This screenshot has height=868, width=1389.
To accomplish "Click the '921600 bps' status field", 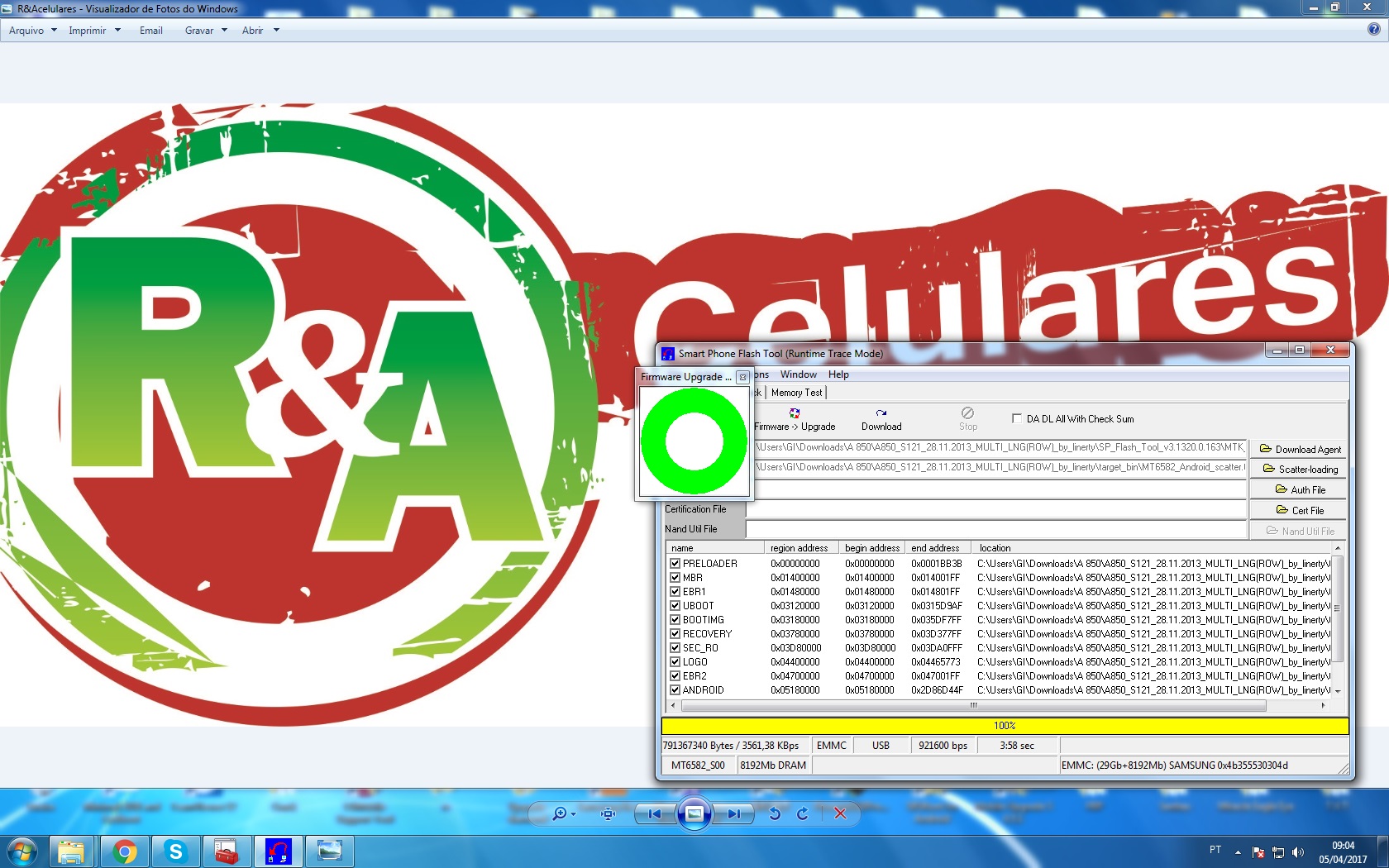I will point(943,746).
